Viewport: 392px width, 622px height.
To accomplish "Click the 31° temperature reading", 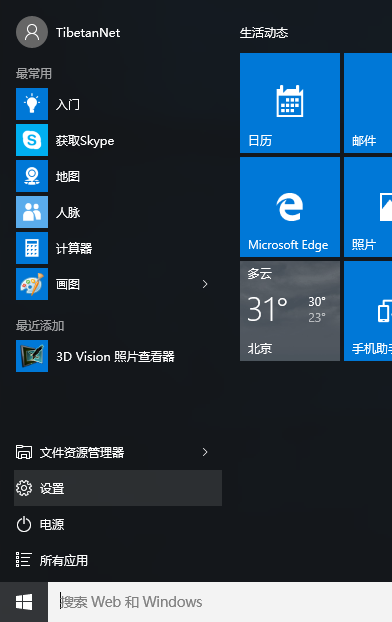I will [267, 309].
